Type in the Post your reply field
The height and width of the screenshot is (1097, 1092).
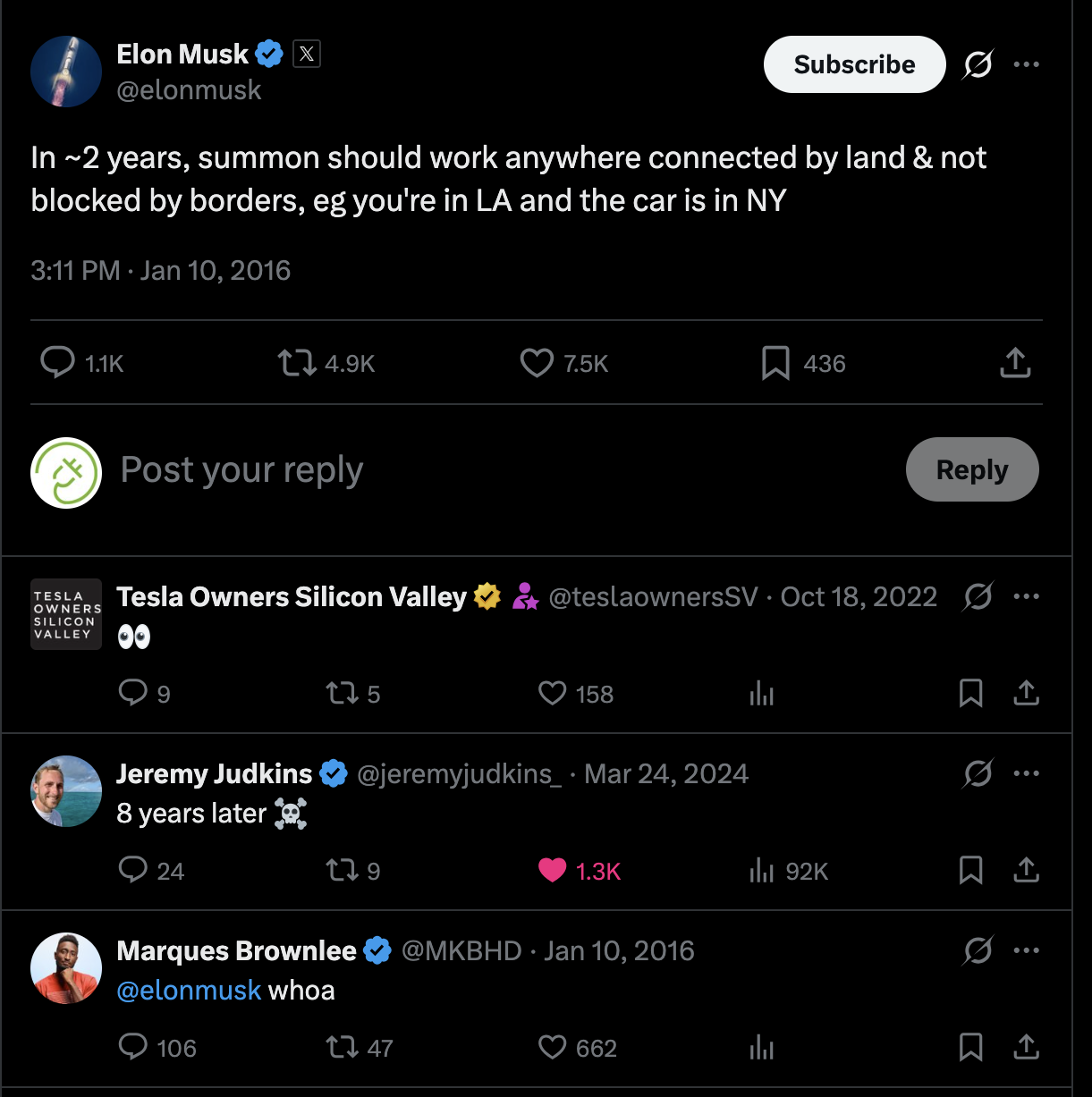point(447,470)
